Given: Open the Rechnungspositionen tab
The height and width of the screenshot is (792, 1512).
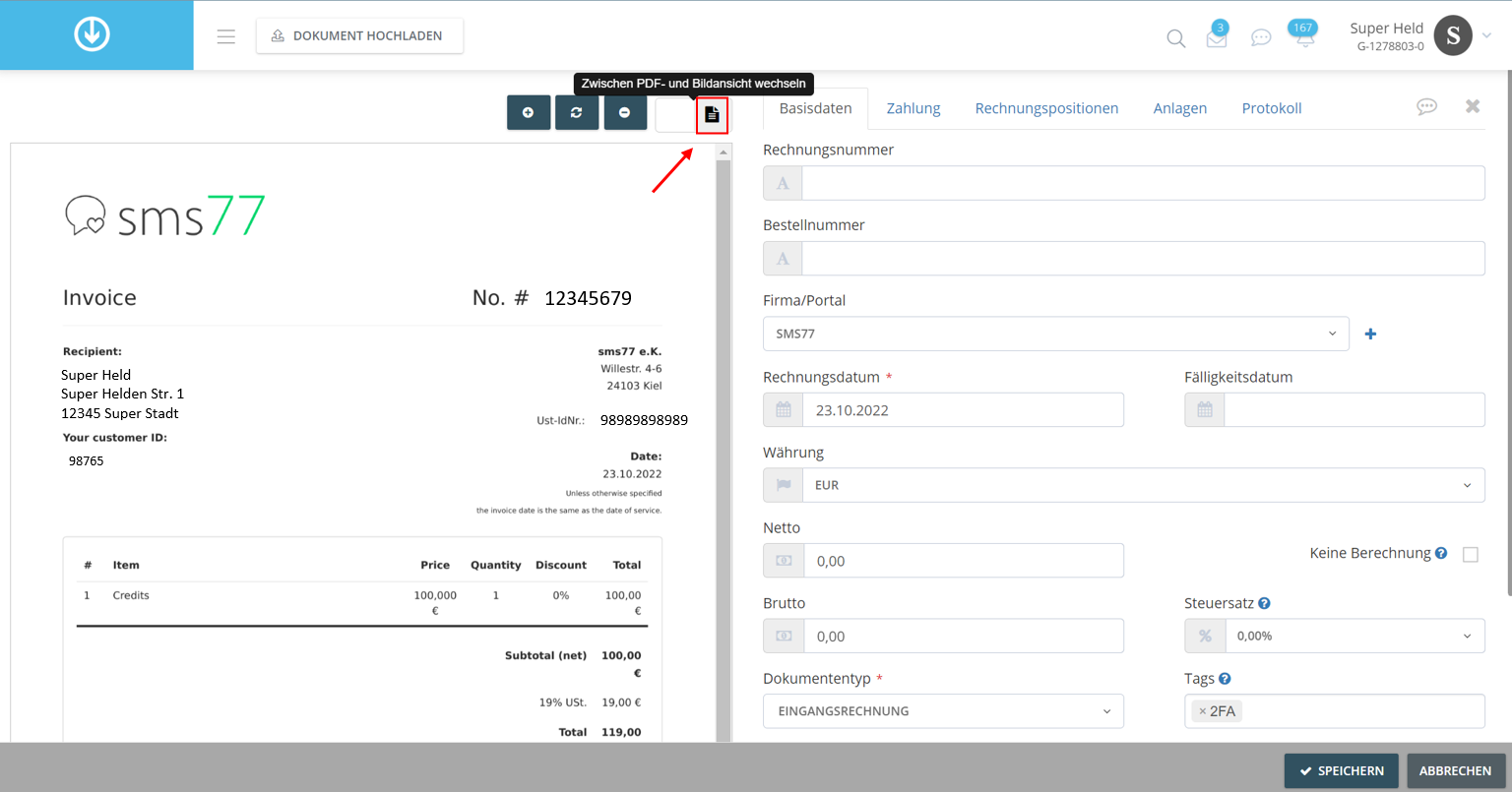Looking at the screenshot, I should 1046,108.
